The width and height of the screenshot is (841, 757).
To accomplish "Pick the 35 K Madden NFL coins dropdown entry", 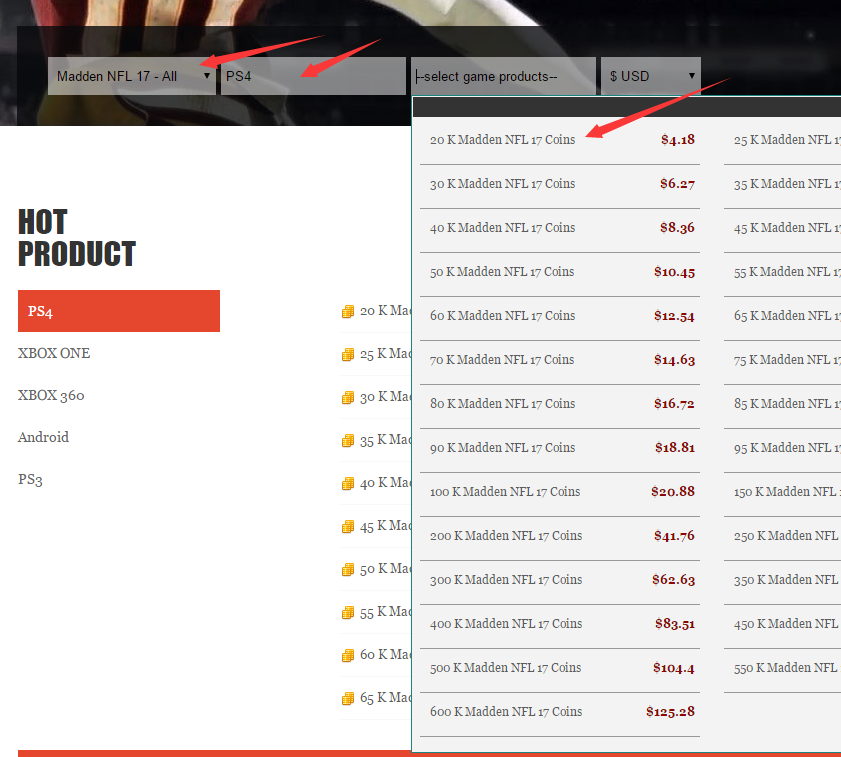I will (x=783, y=184).
